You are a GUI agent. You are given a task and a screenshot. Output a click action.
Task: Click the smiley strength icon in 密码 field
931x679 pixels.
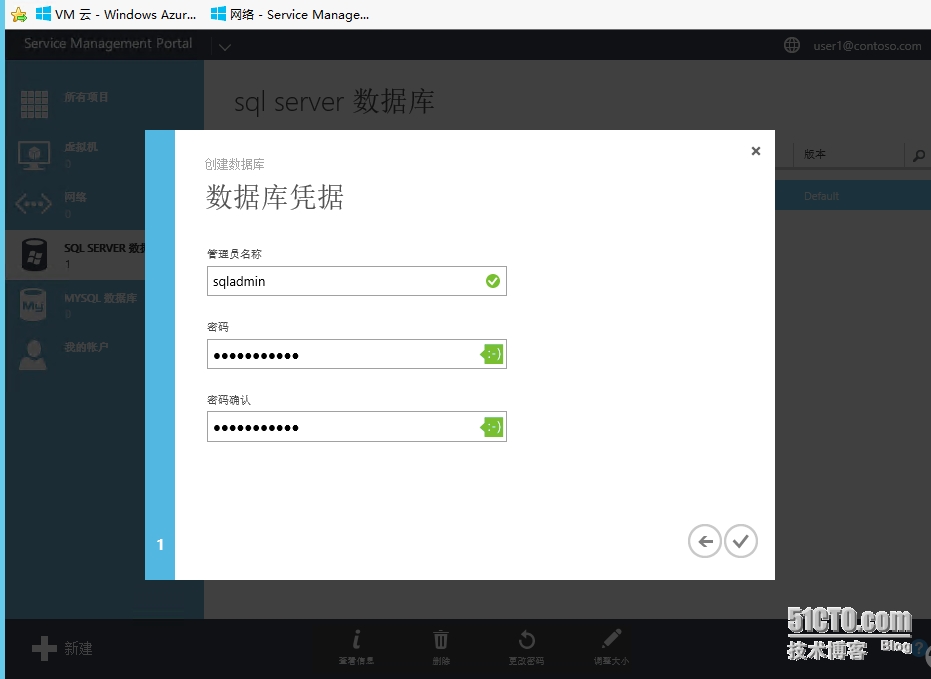492,354
